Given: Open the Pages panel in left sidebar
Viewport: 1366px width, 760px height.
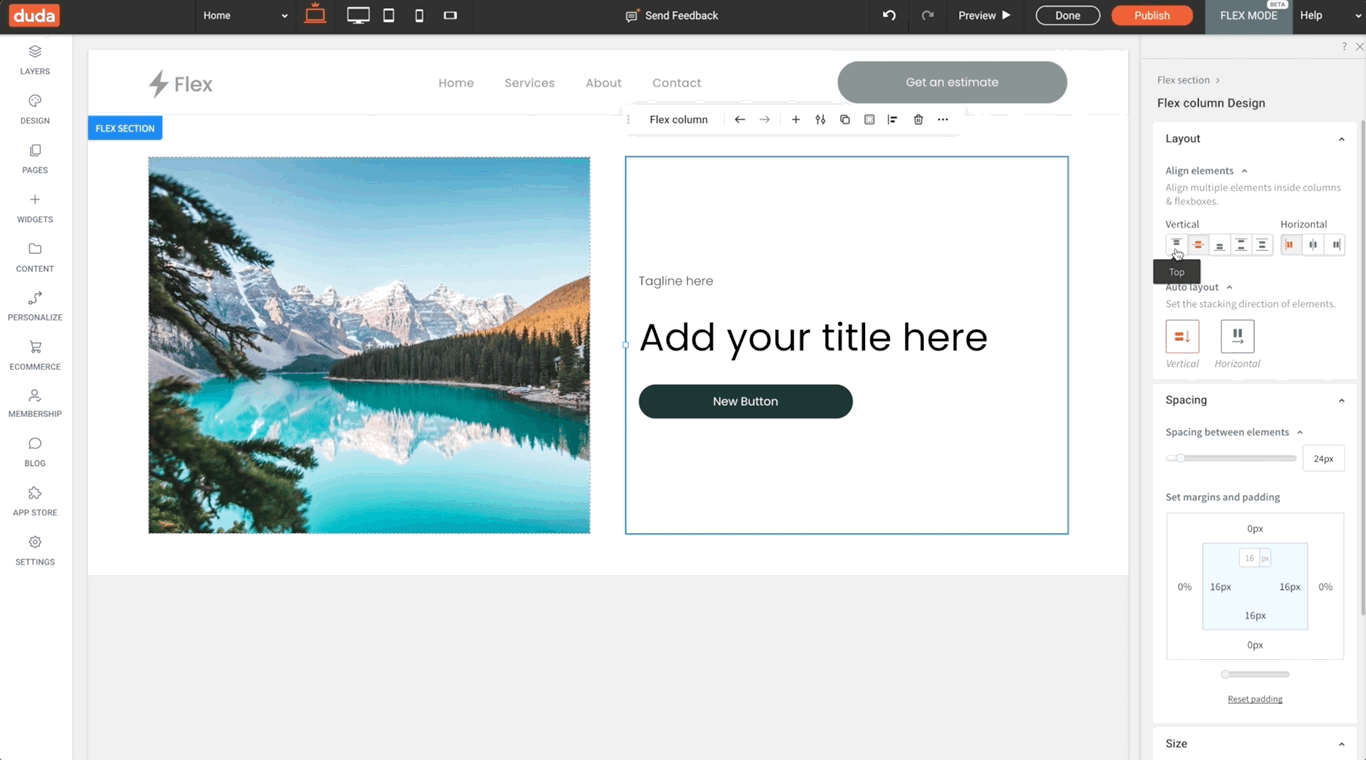Looking at the screenshot, I should [35, 159].
